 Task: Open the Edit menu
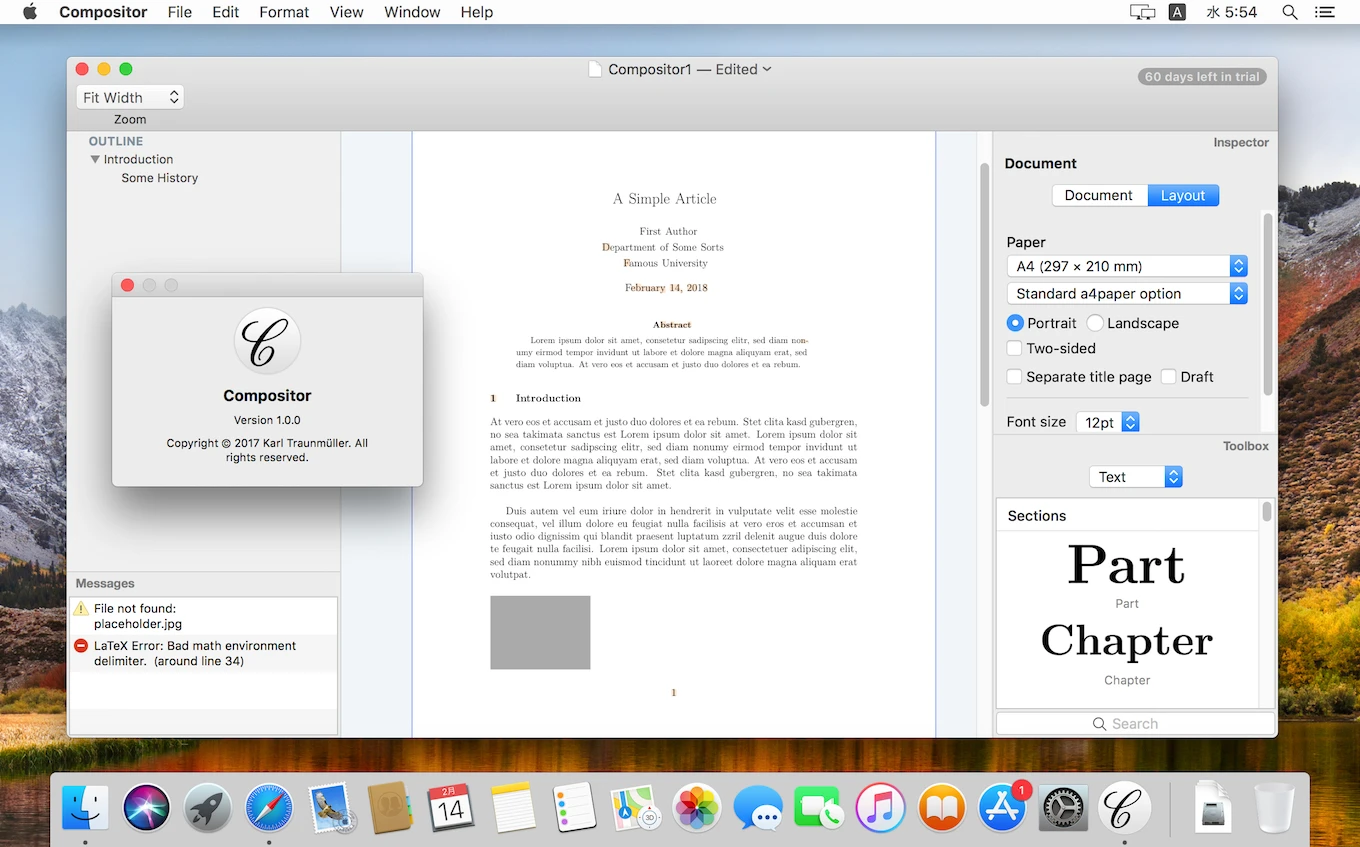226,12
